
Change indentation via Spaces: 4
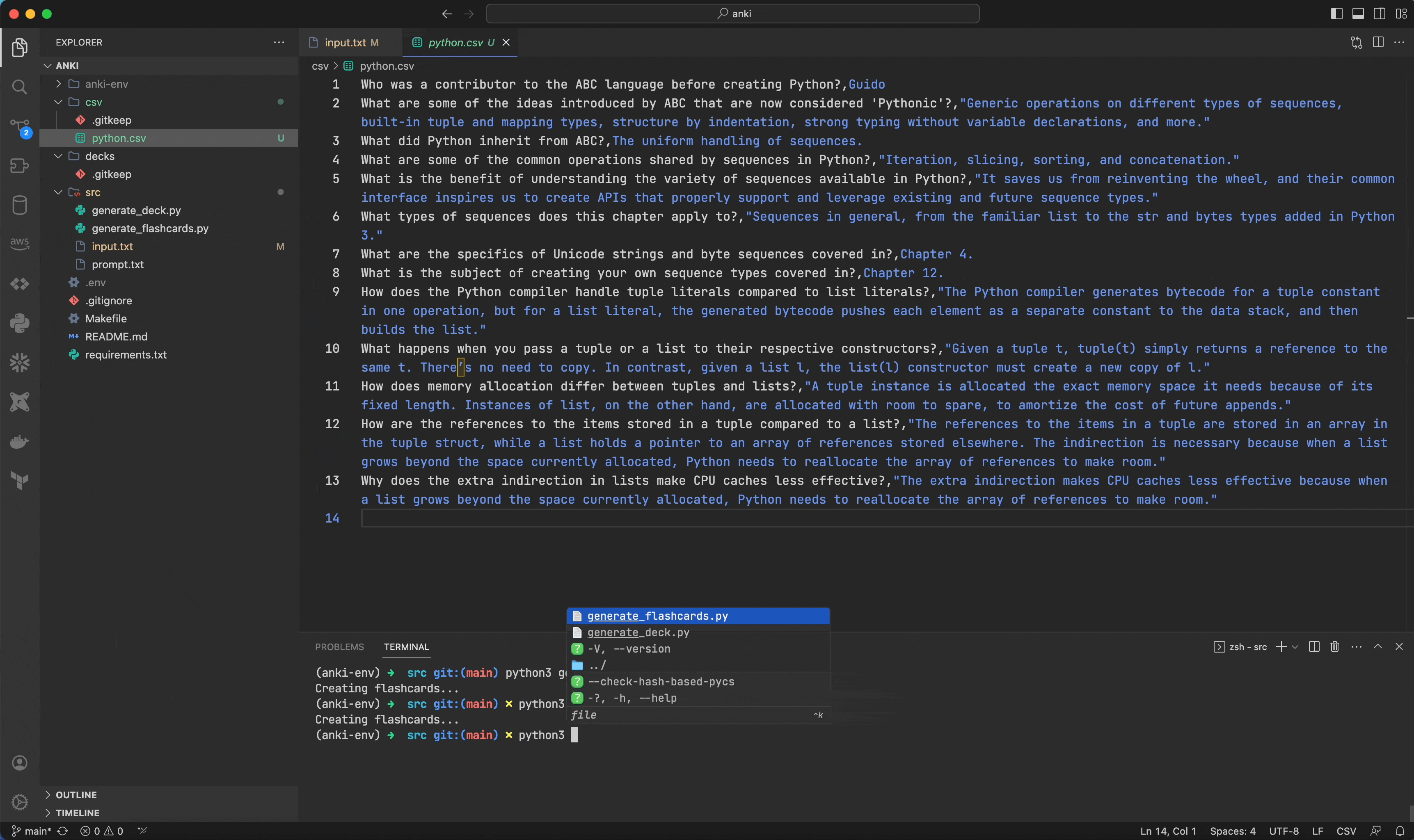tap(1232, 831)
